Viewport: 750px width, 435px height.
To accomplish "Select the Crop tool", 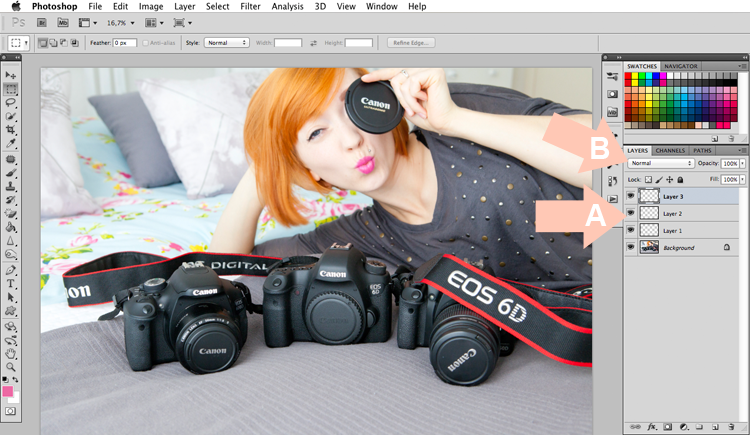I will (x=11, y=130).
